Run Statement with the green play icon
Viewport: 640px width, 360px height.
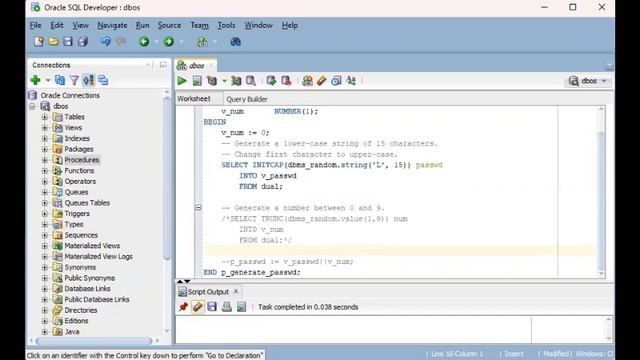coord(182,81)
